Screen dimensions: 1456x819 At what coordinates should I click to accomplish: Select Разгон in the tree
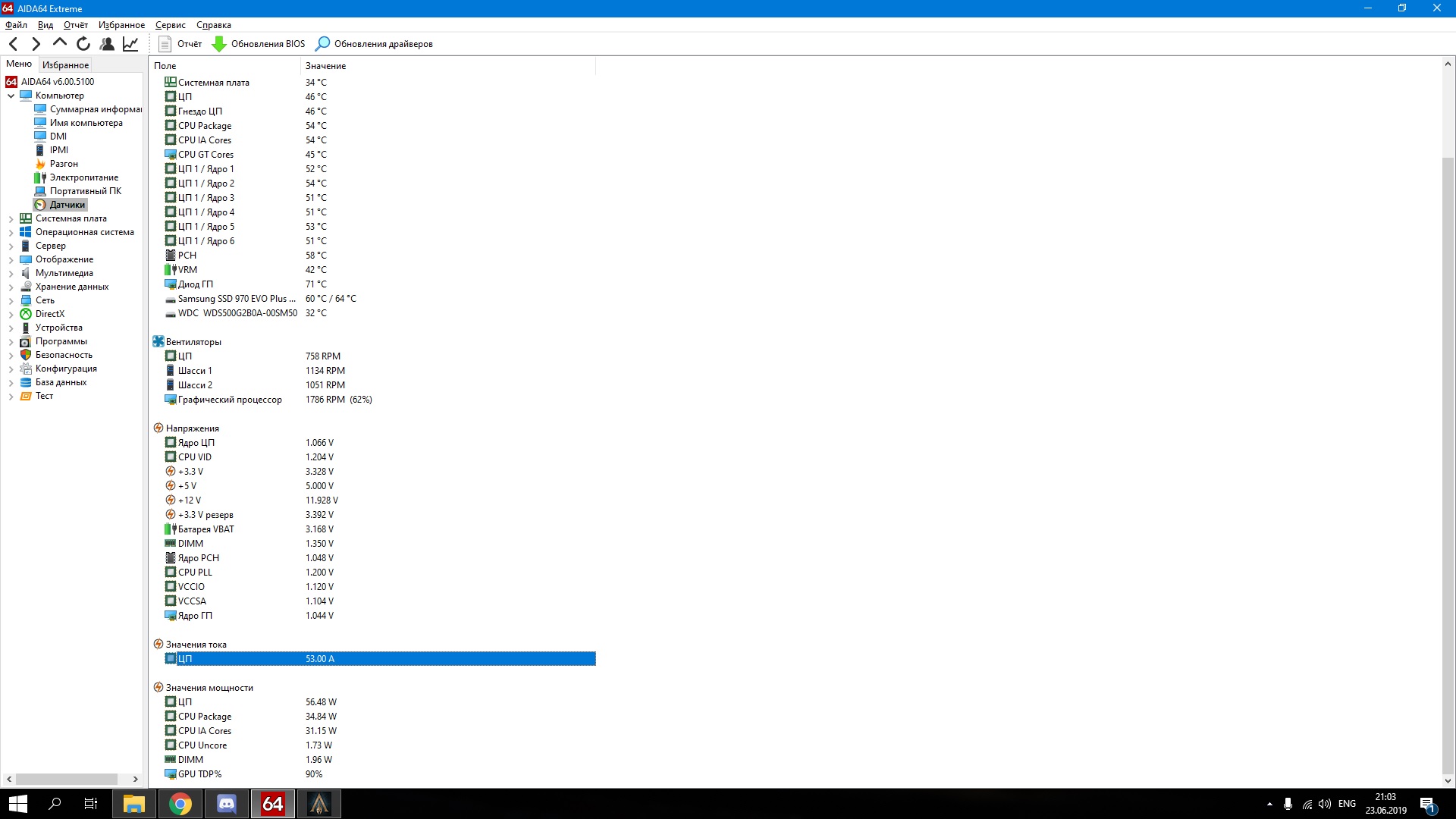[64, 164]
